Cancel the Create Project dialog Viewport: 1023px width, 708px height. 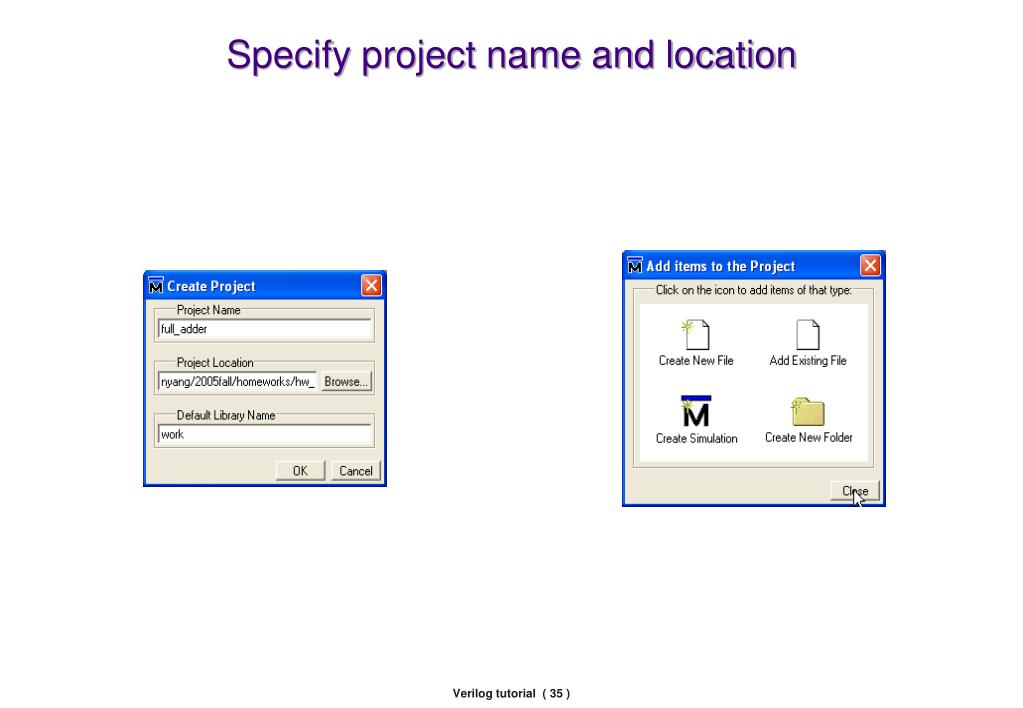(356, 471)
